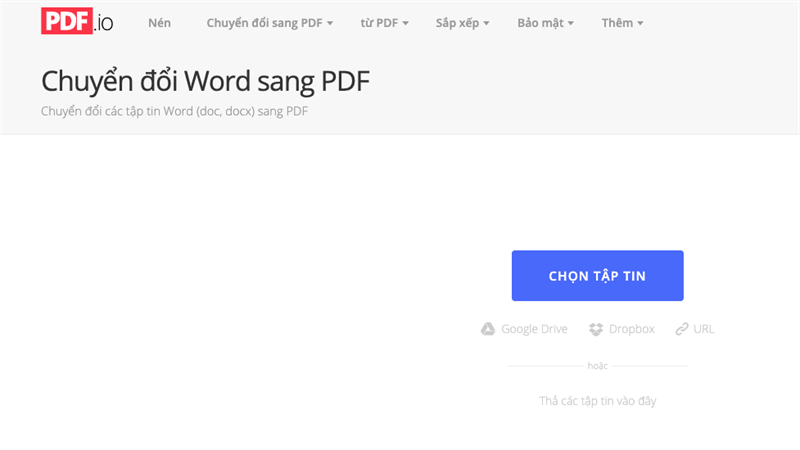Open the Sắp xếp dropdown menu
This screenshot has width=800, height=450.
click(462, 23)
